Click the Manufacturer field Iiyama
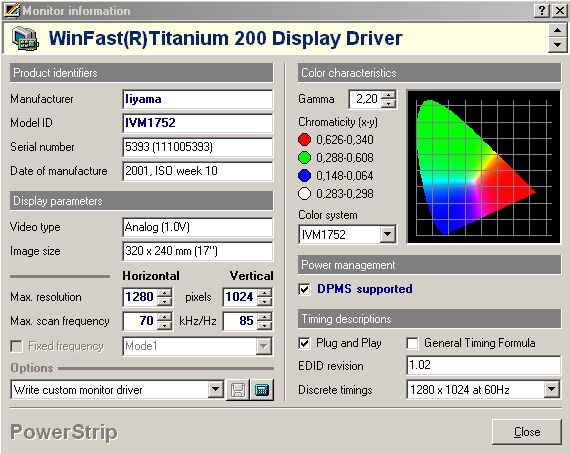Image resolution: width=570 pixels, height=454 pixels. tap(197, 99)
